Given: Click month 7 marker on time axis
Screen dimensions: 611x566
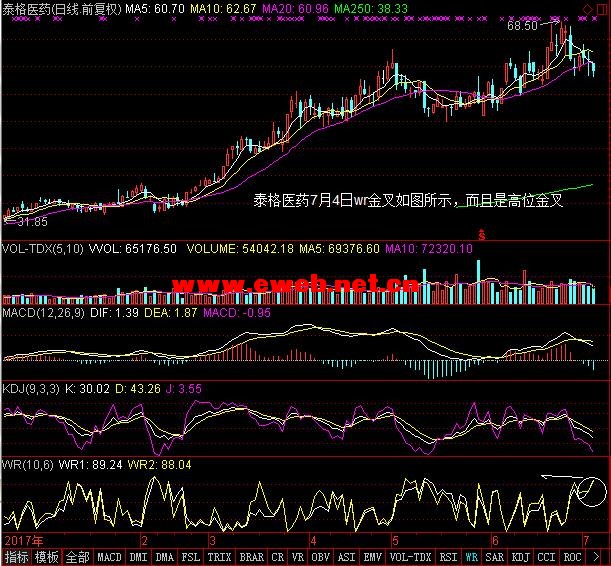Looking at the screenshot, I should pyautogui.click(x=586, y=541).
